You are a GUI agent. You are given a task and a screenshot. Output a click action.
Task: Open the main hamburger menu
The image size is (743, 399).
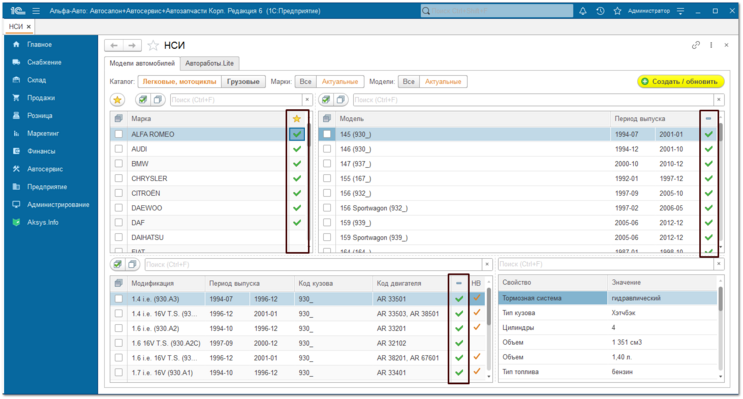(x=36, y=11)
